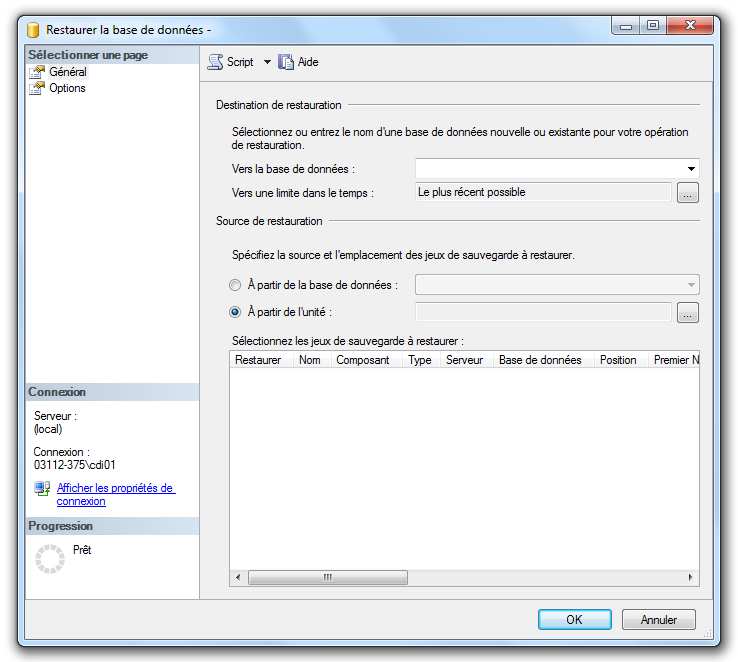Expand 'Vers la base de données' combo box
The height and width of the screenshot is (662, 738).
point(690,169)
